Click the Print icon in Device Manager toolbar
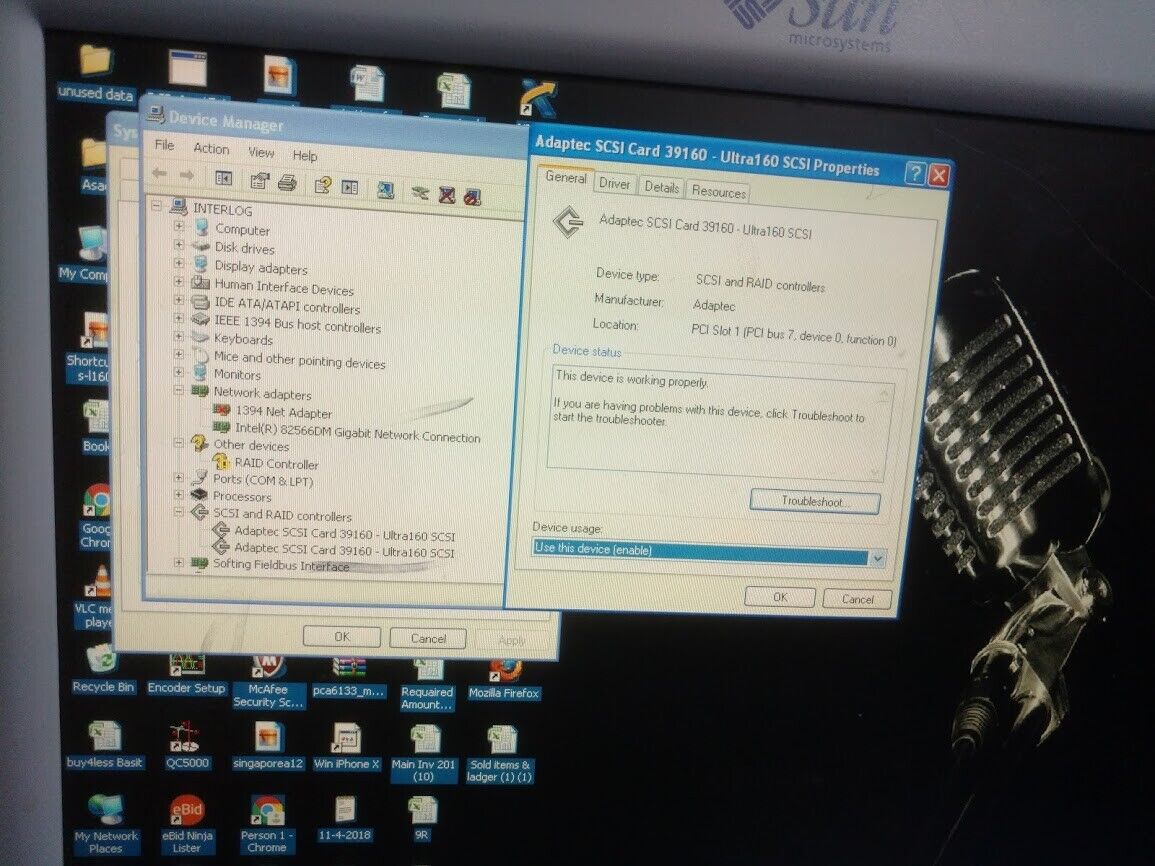1155x866 pixels. point(287,182)
